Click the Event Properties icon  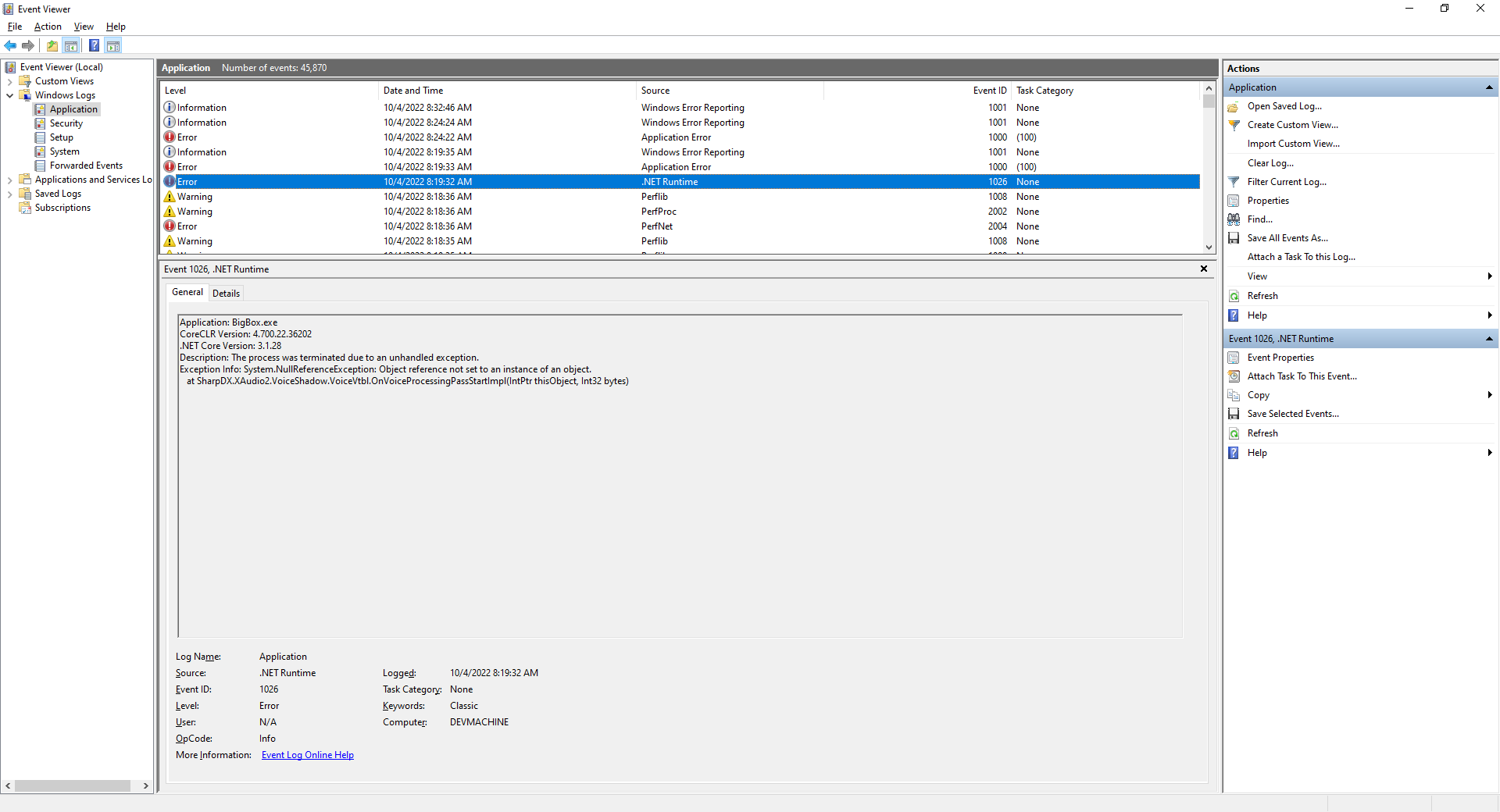(x=1234, y=358)
